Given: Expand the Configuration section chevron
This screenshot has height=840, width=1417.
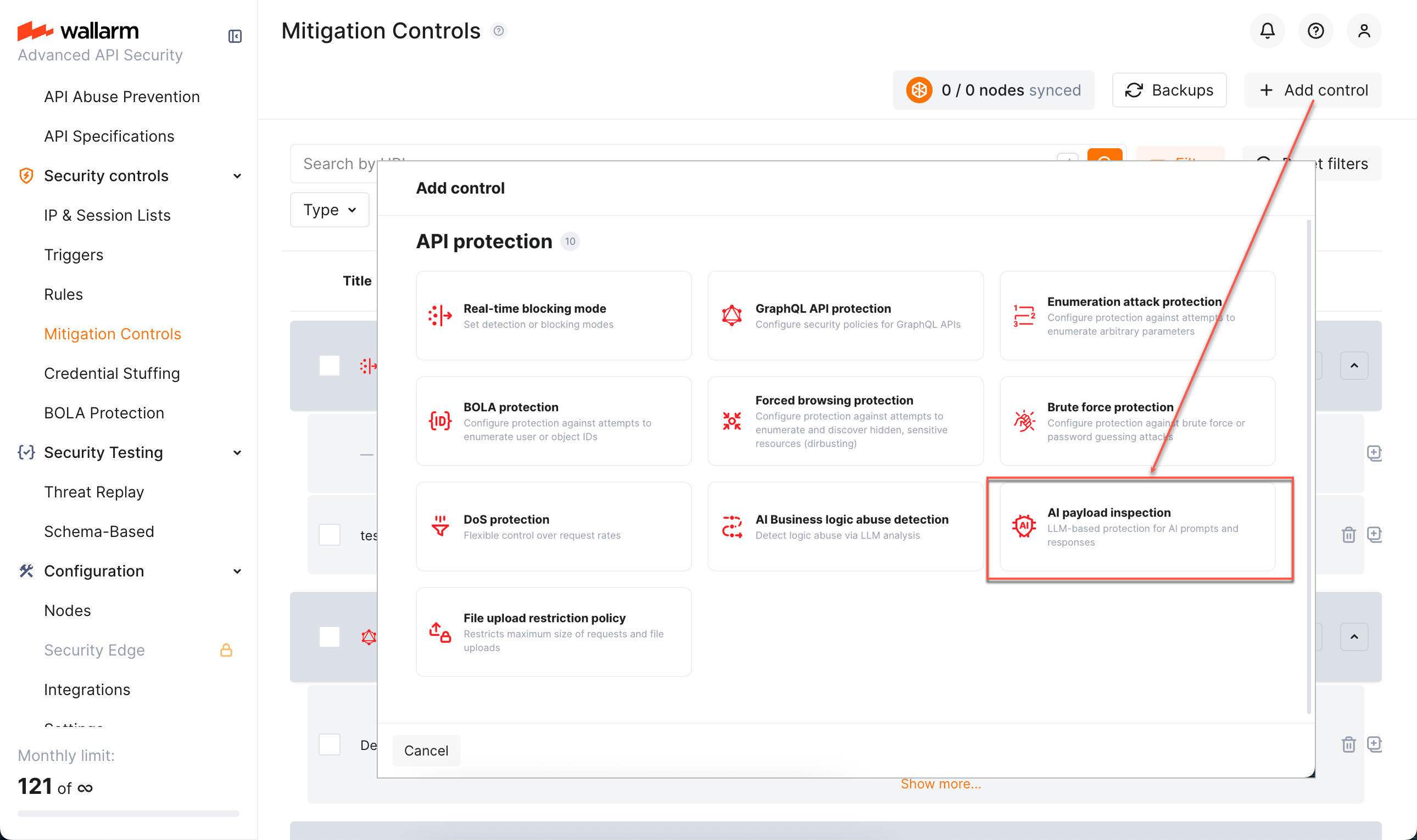Looking at the screenshot, I should click(x=237, y=571).
